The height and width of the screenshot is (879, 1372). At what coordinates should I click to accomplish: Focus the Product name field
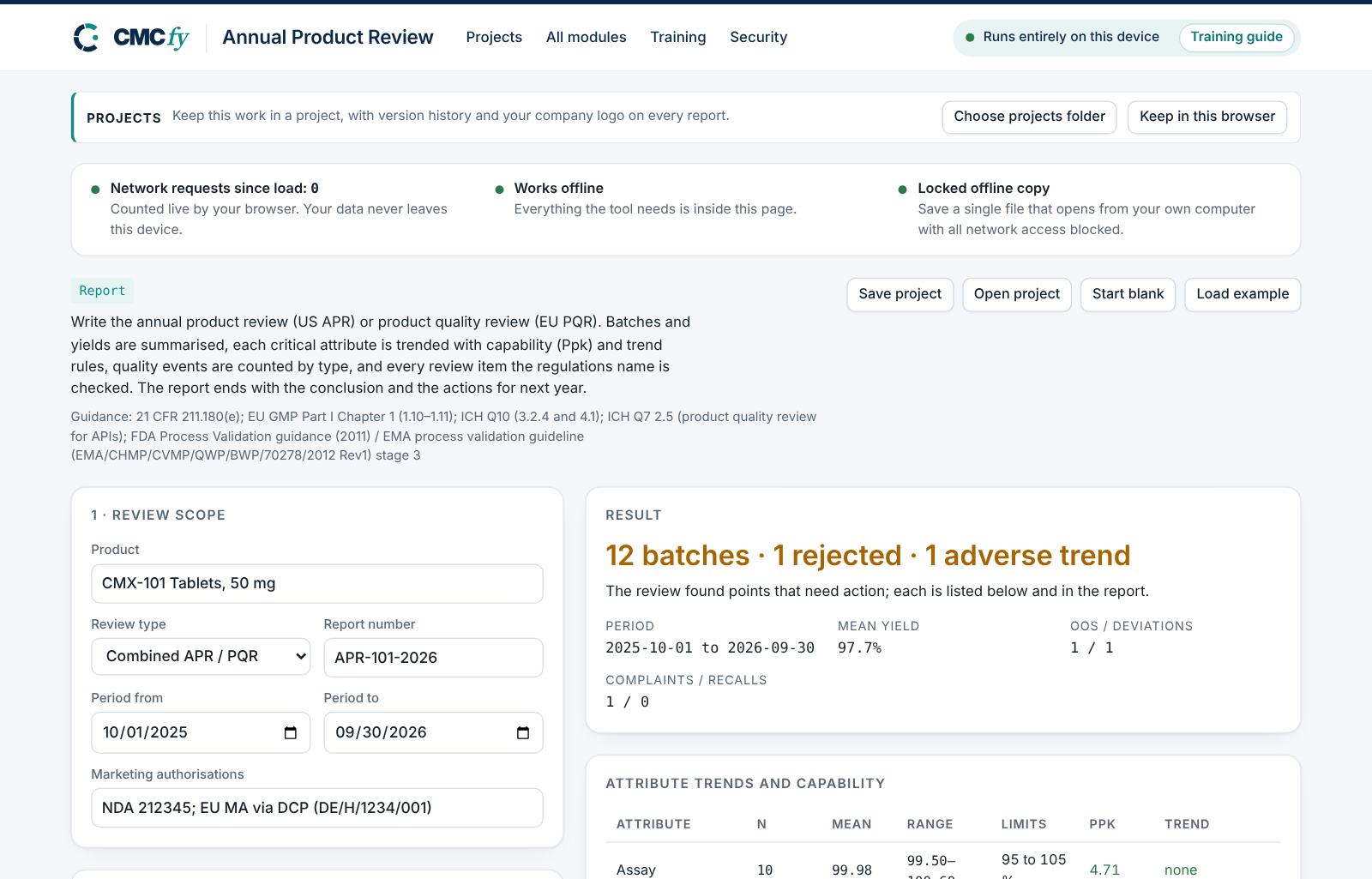317,584
